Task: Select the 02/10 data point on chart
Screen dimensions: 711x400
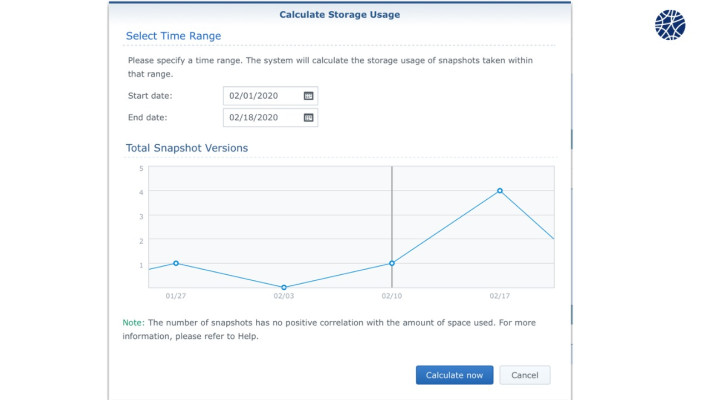Action: pyautogui.click(x=392, y=263)
